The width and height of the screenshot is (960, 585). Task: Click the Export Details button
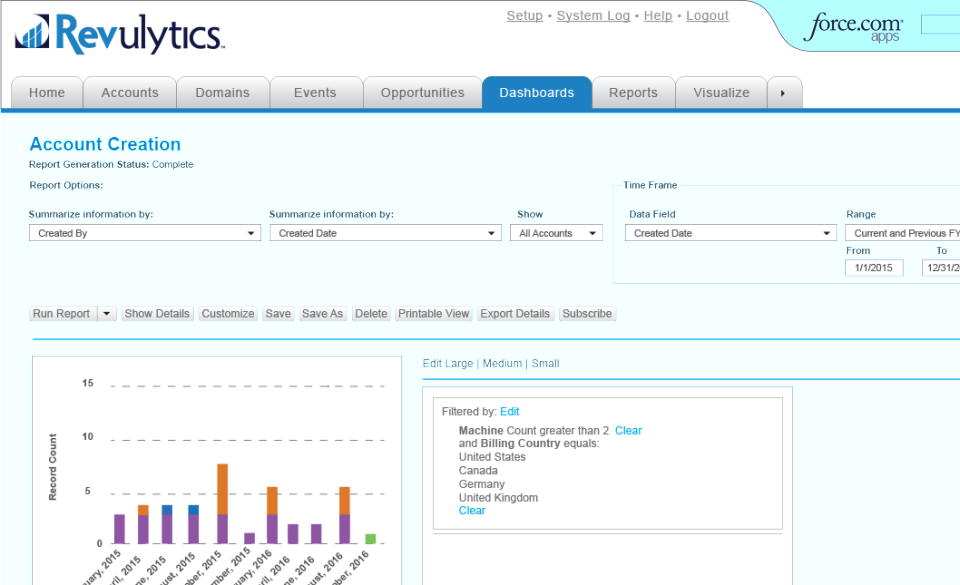(514, 313)
